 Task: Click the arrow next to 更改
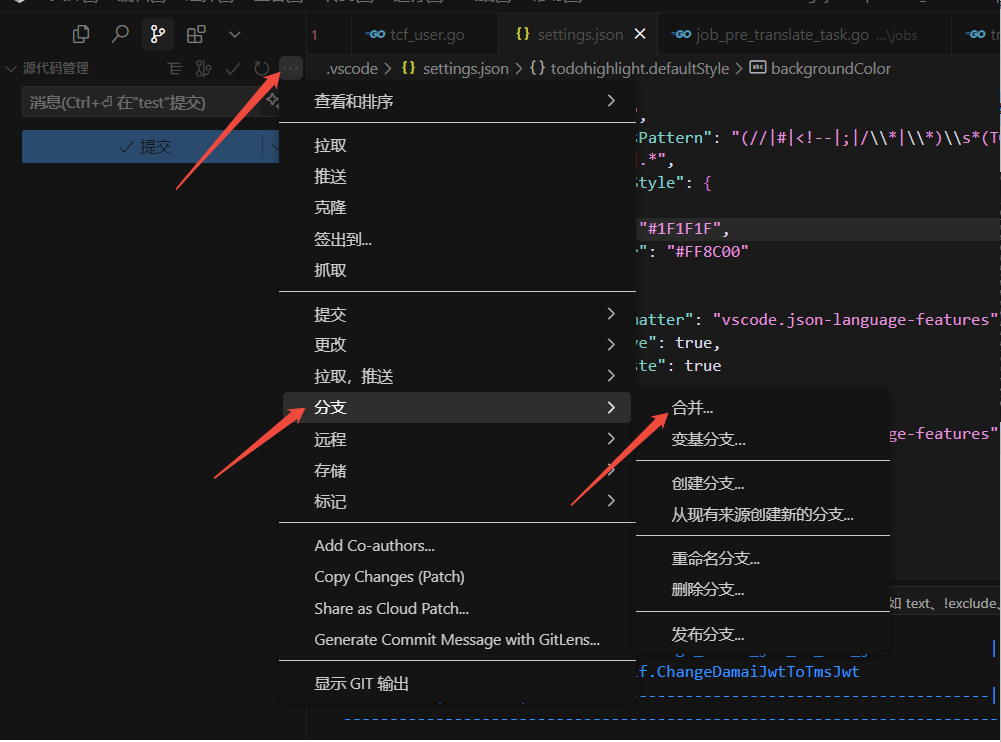[611, 345]
